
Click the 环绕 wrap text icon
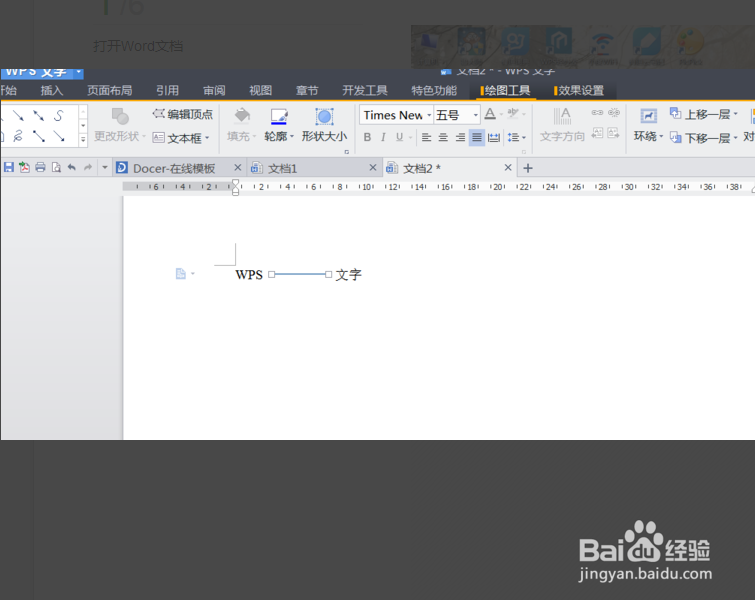(648, 116)
